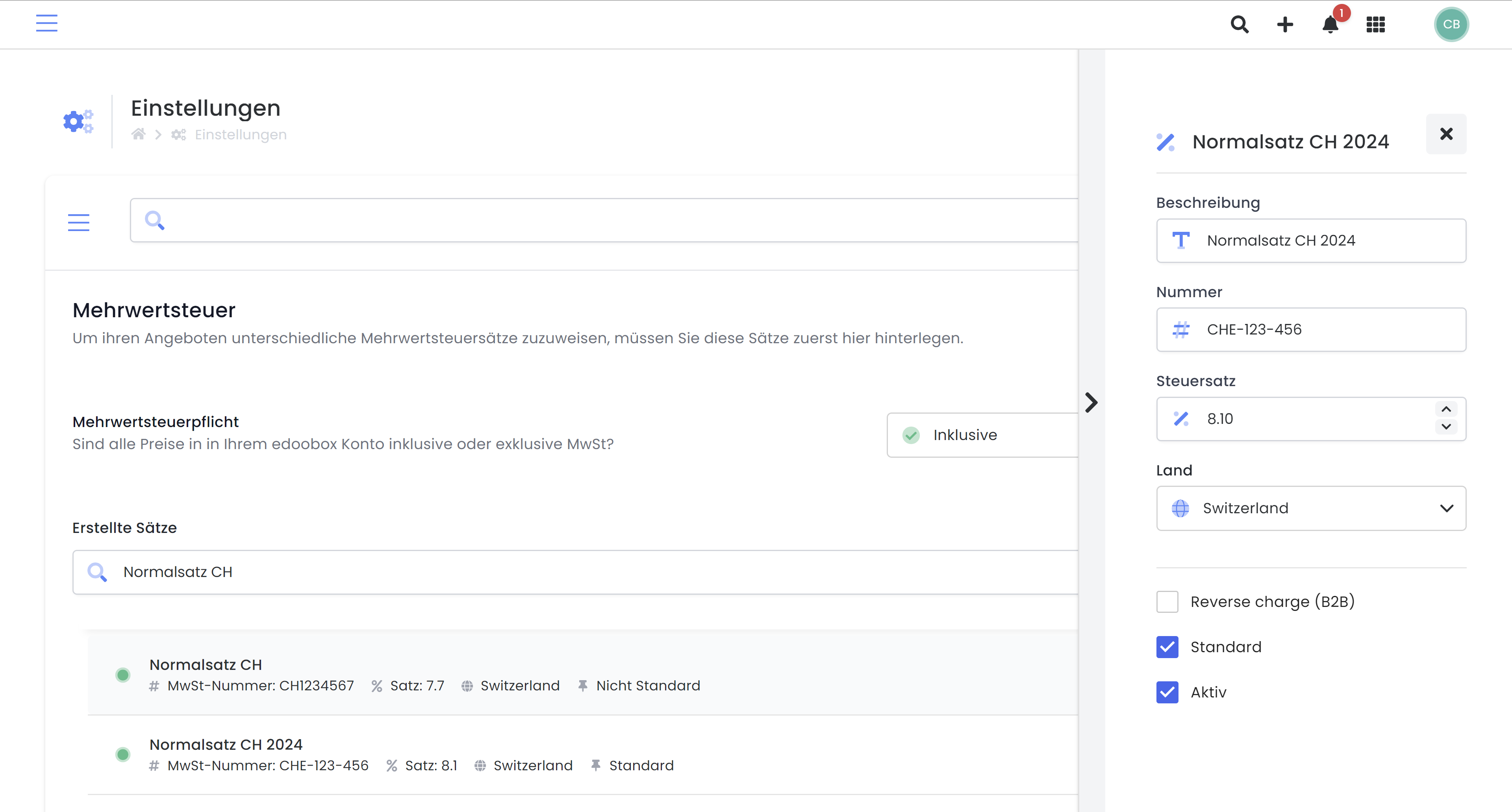Open notifications bell
1512x812 pixels.
click(x=1330, y=25)
